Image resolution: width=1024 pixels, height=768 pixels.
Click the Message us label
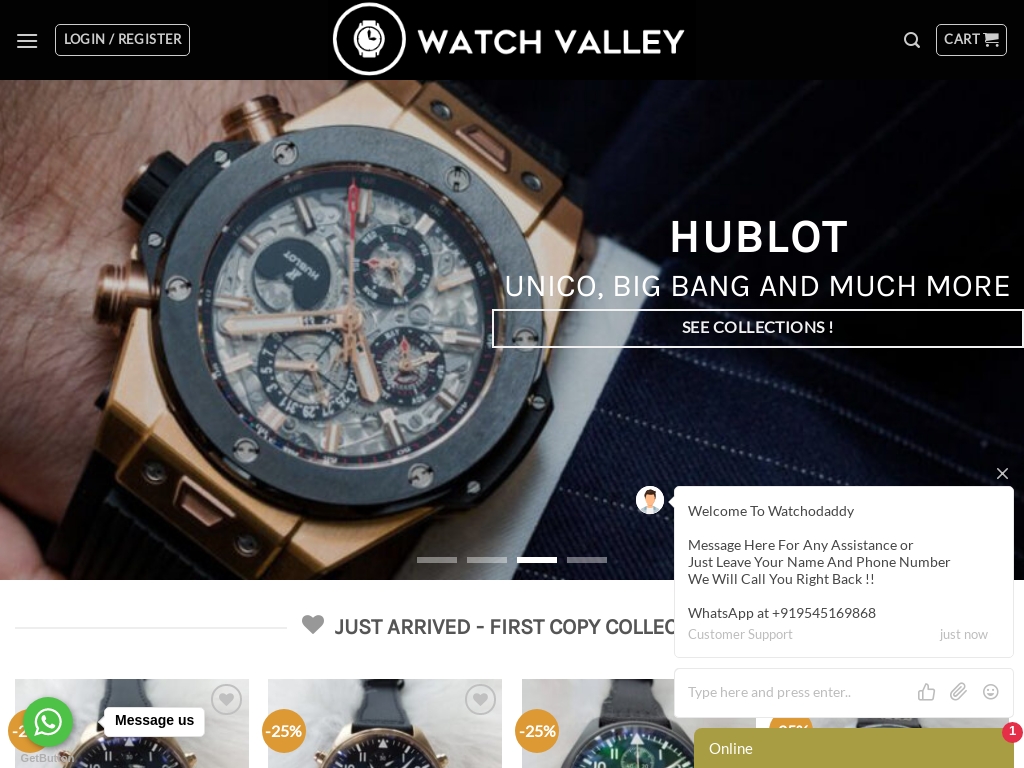coord(154,720)
